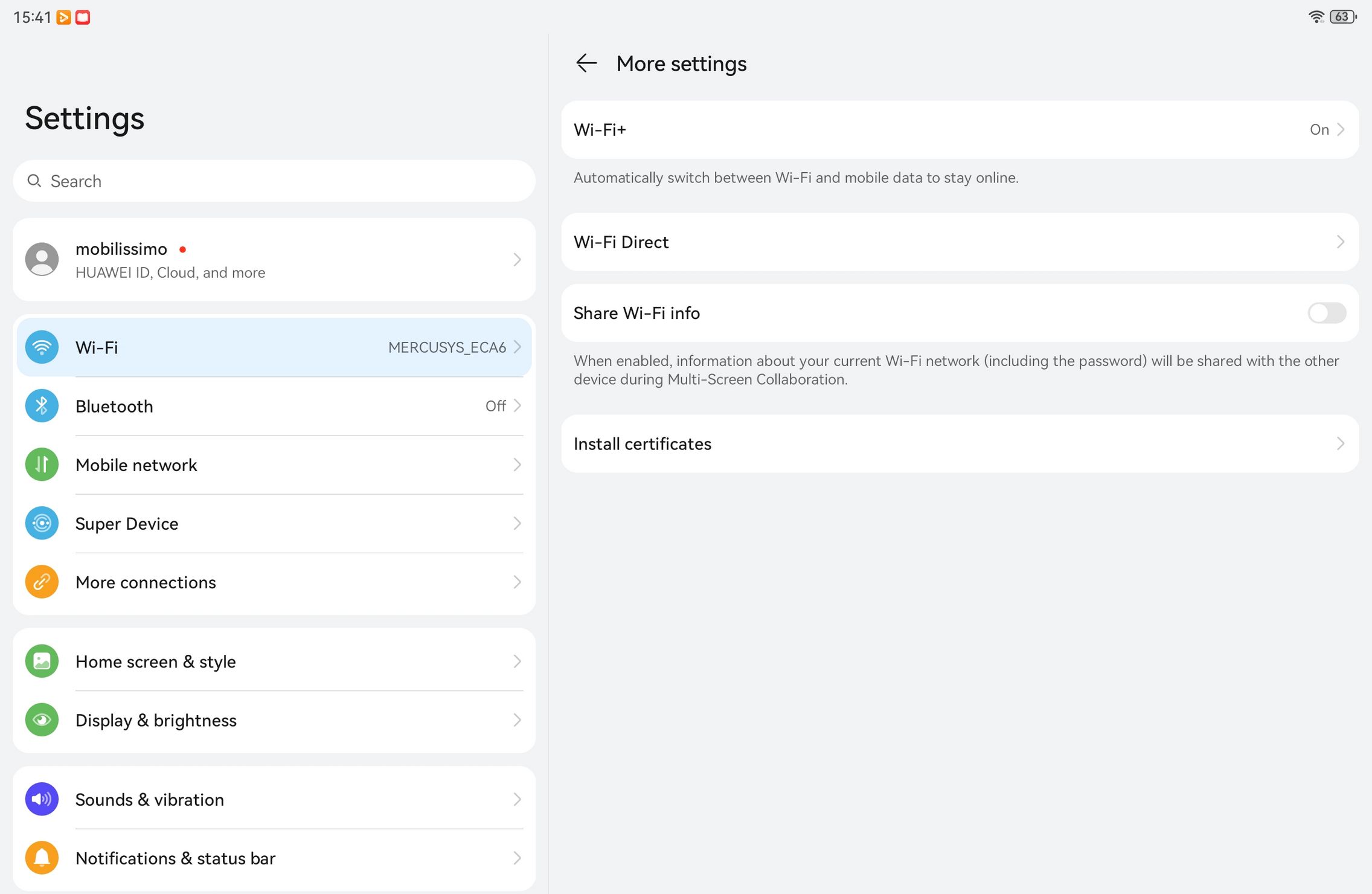Select Wi-Fi in the settings menu

click(x=274, y=347)
